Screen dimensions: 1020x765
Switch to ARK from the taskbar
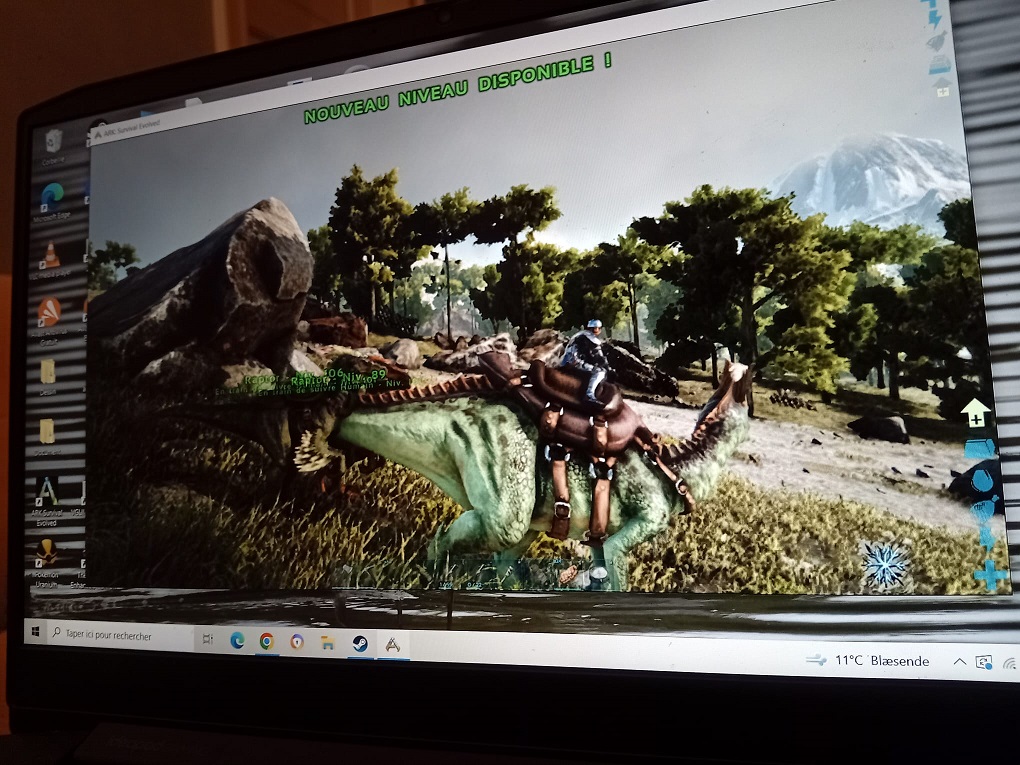coord(392,645)
